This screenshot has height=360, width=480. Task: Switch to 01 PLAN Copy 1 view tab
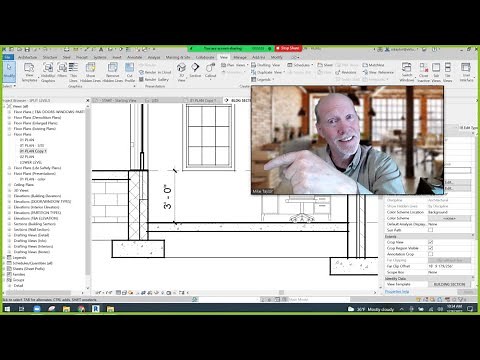(x=202, y=100)
